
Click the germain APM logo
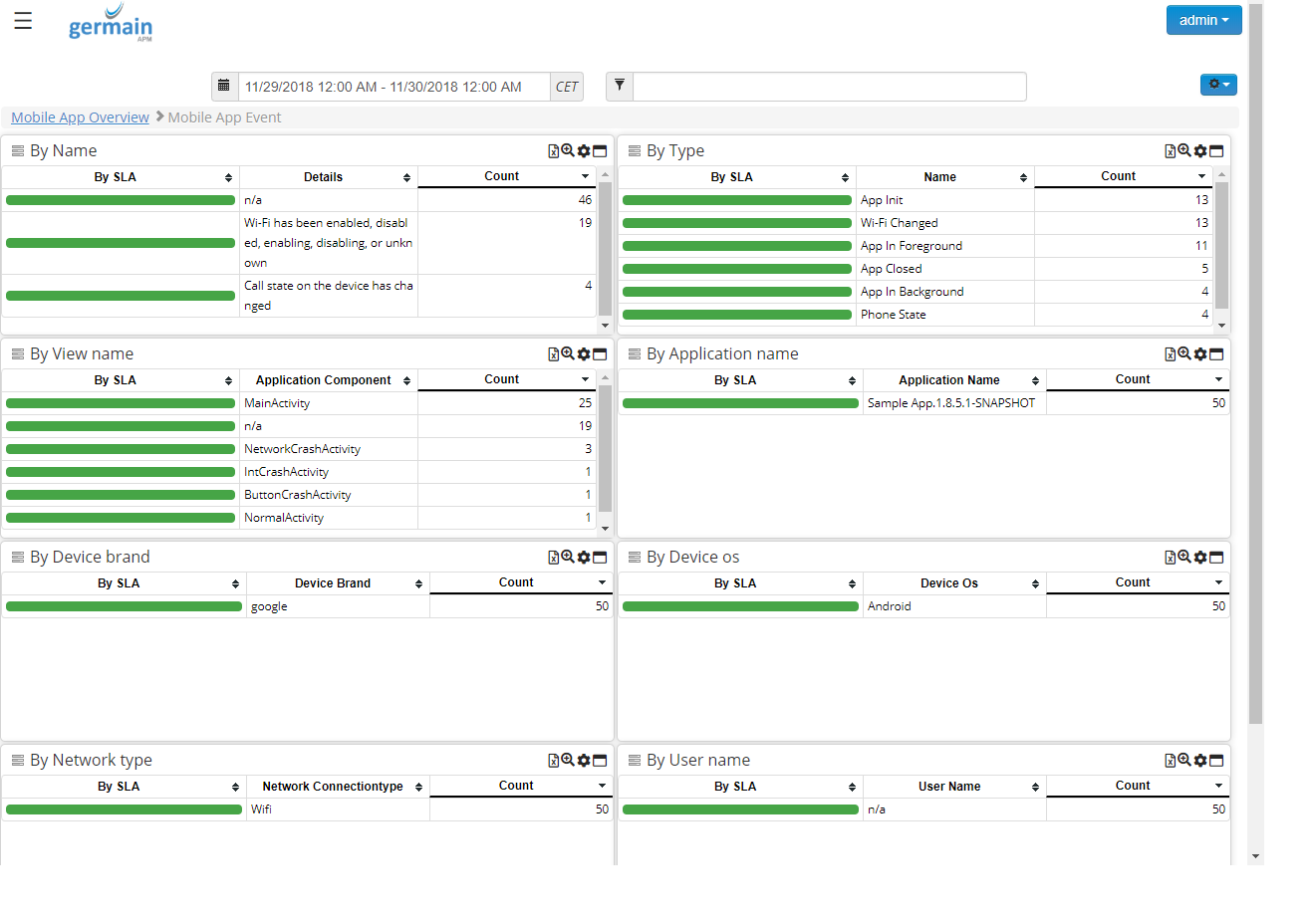[x=111, y=23]
